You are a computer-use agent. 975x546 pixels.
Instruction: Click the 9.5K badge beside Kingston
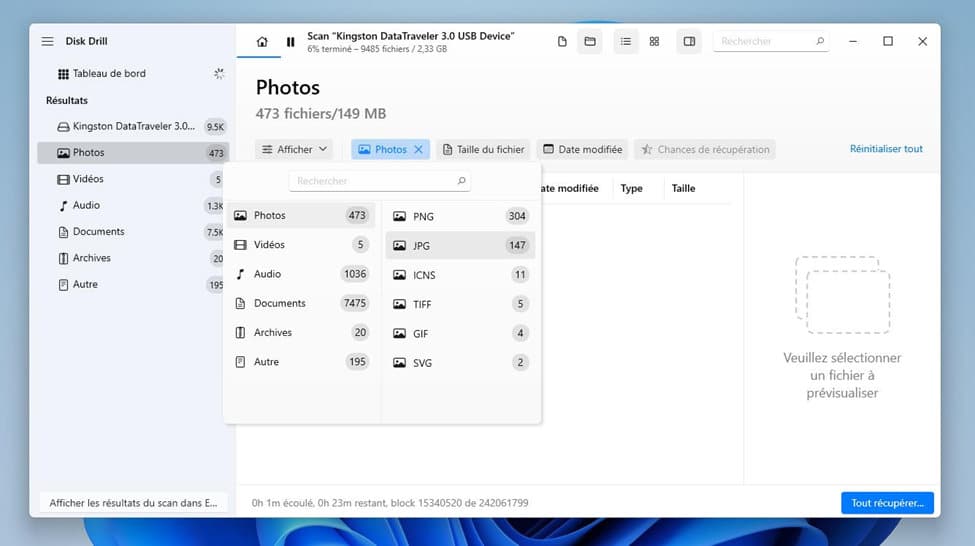tap(215, 127)
